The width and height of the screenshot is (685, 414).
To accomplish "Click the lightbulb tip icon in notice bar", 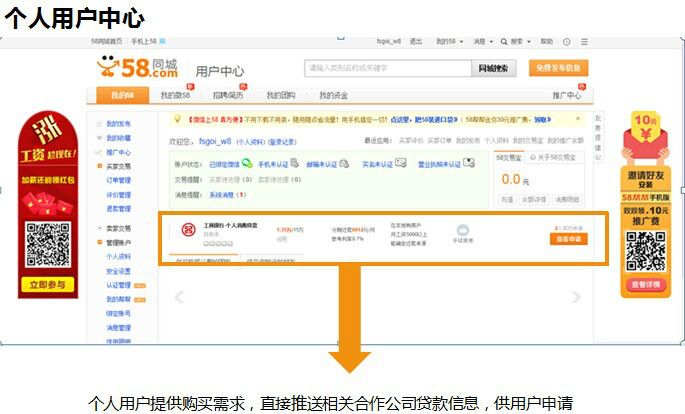I will click(177, 118).
